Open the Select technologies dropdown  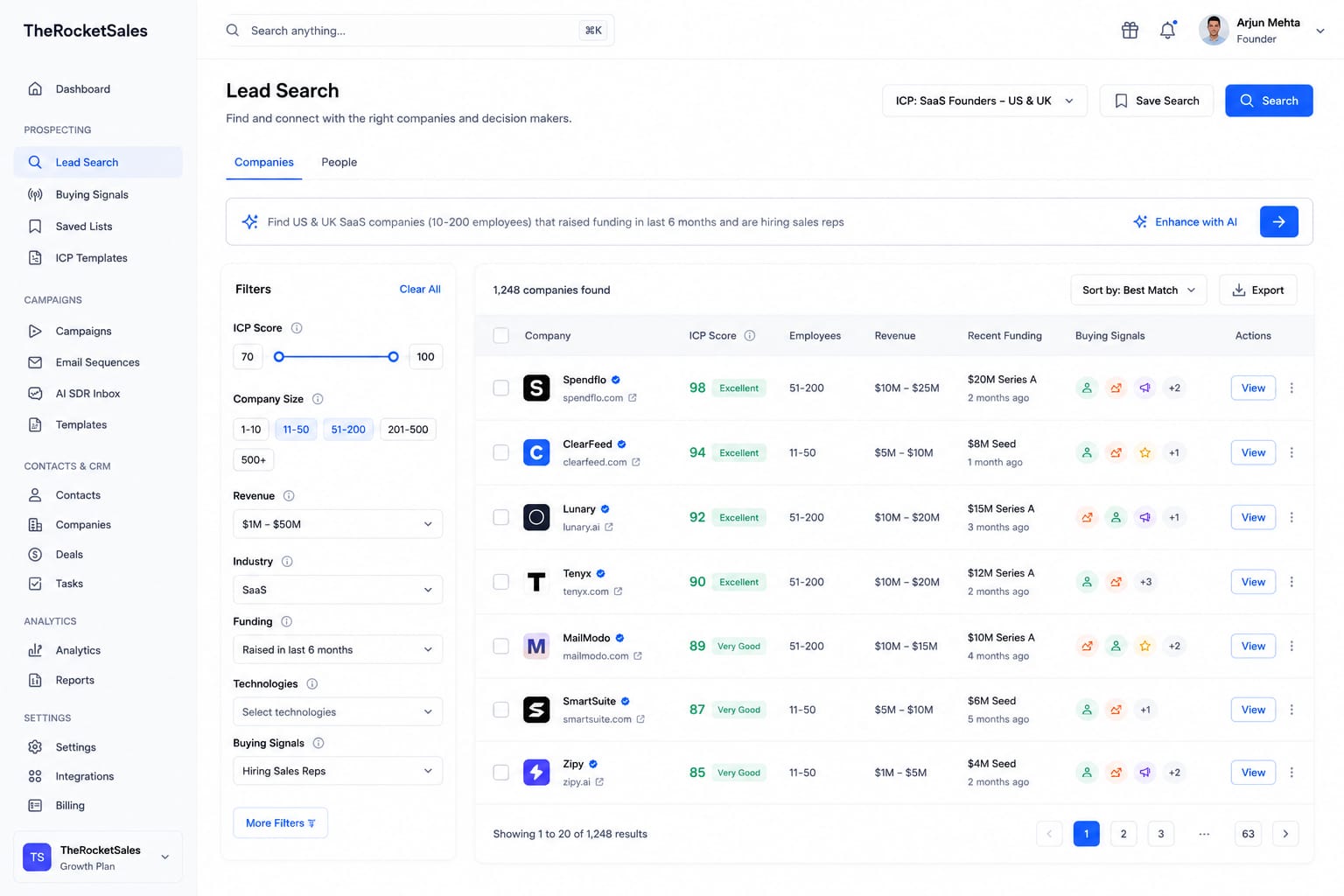pos(338,712)
